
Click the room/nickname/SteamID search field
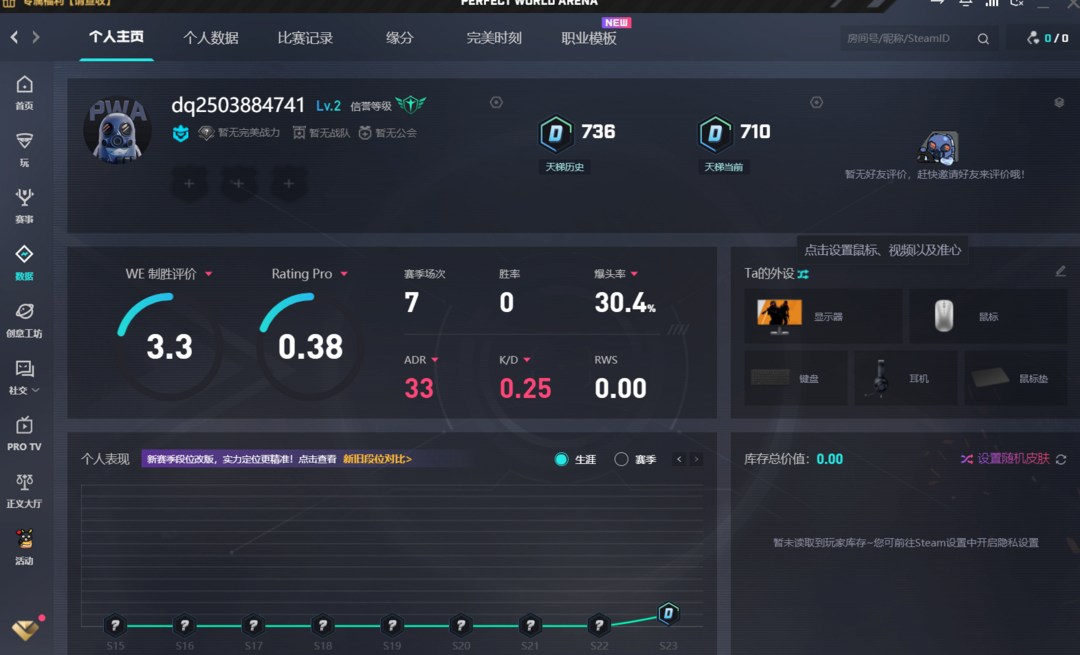[905, 39]
